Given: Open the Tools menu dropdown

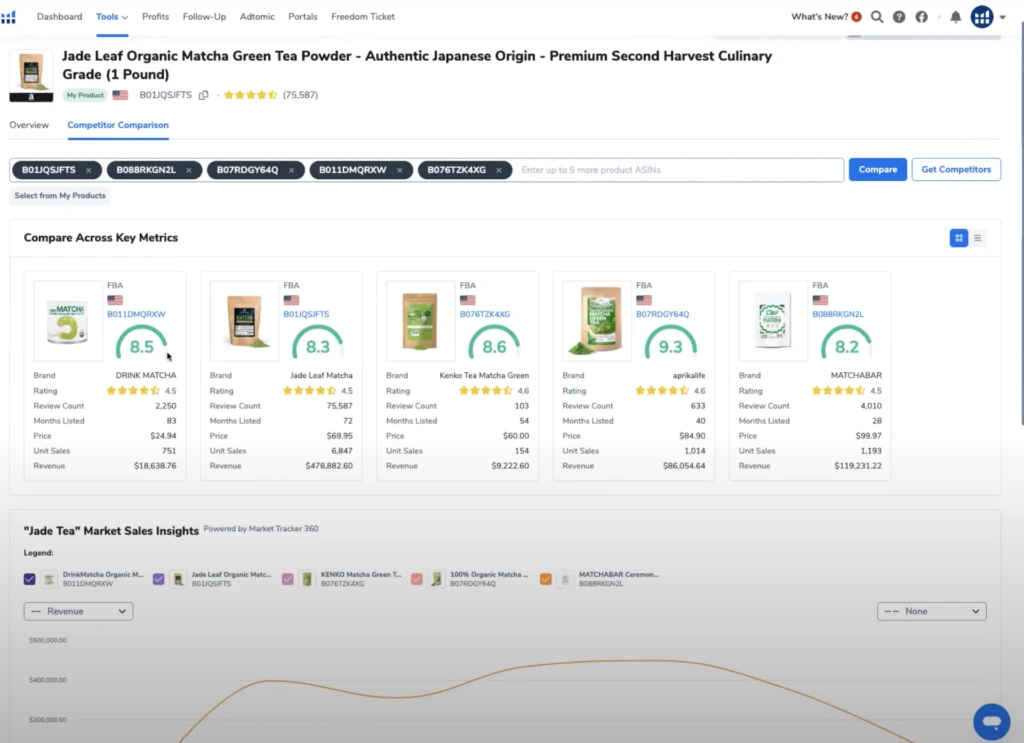Looking at the screenshot, I should pos(111,16).
